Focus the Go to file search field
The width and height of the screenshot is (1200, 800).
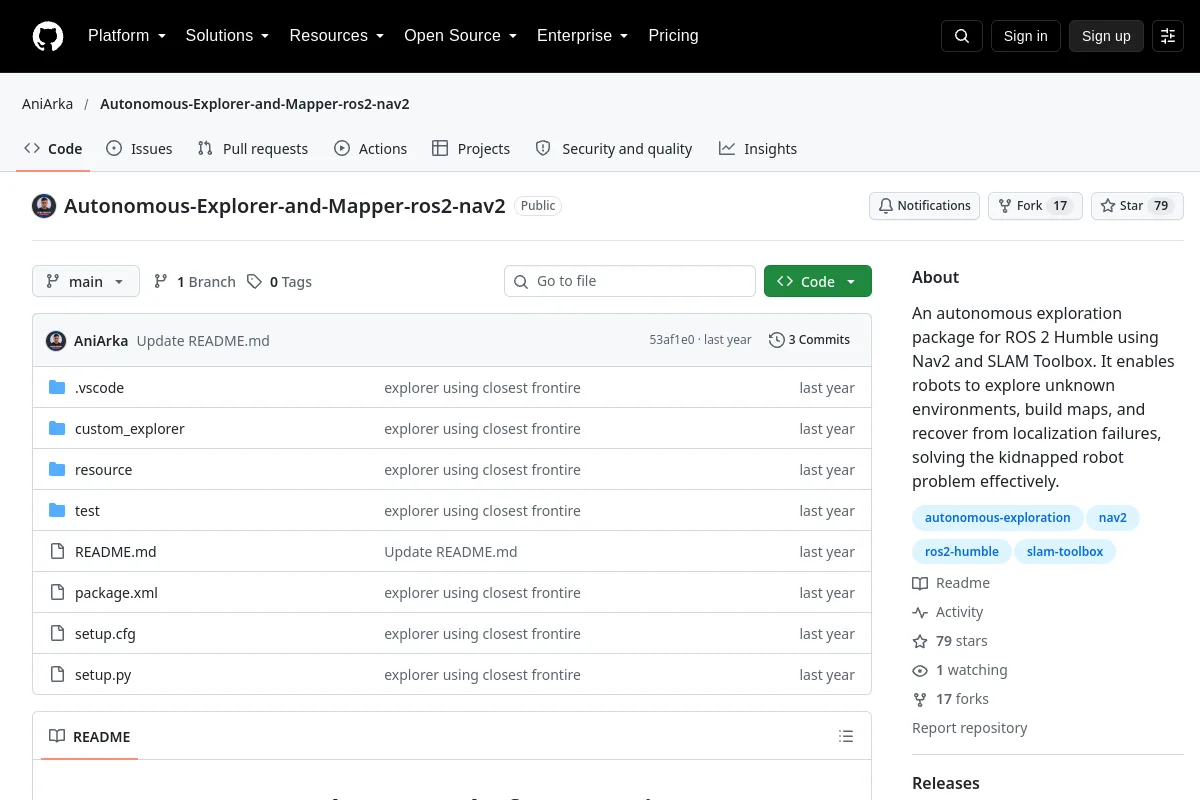(630, 282)
